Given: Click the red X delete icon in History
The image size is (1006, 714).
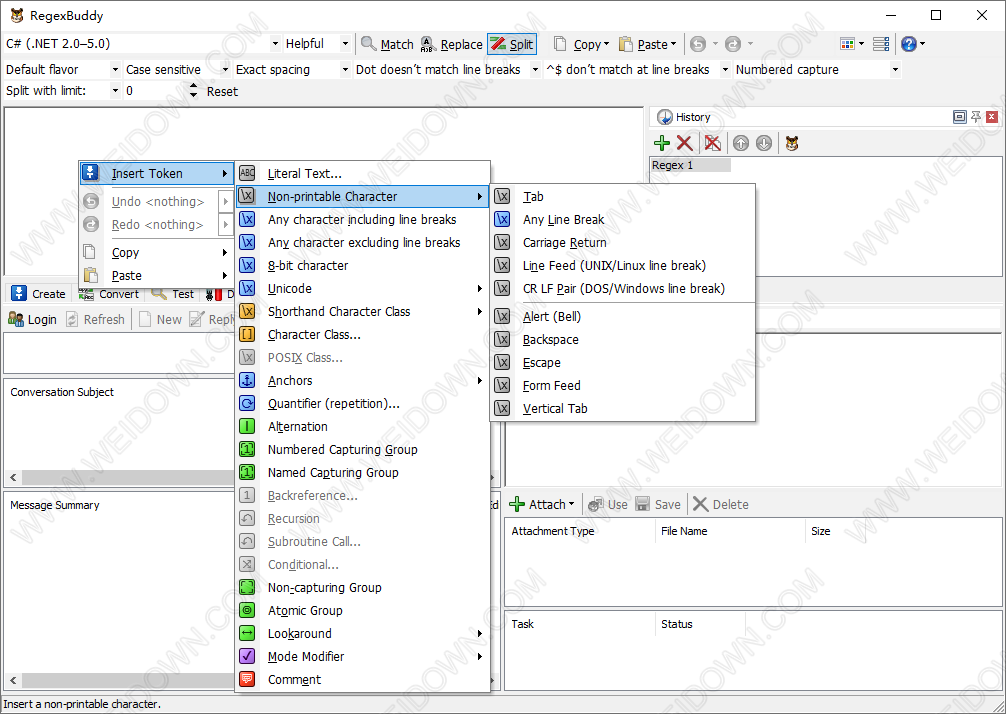Looking at the screenshot, I should [685, 143].
